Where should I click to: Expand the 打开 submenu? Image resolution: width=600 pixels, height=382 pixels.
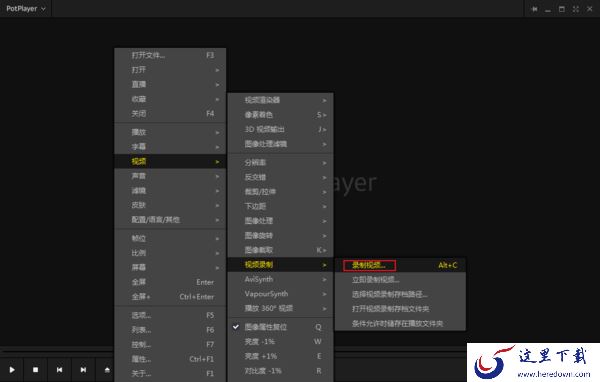170,70
